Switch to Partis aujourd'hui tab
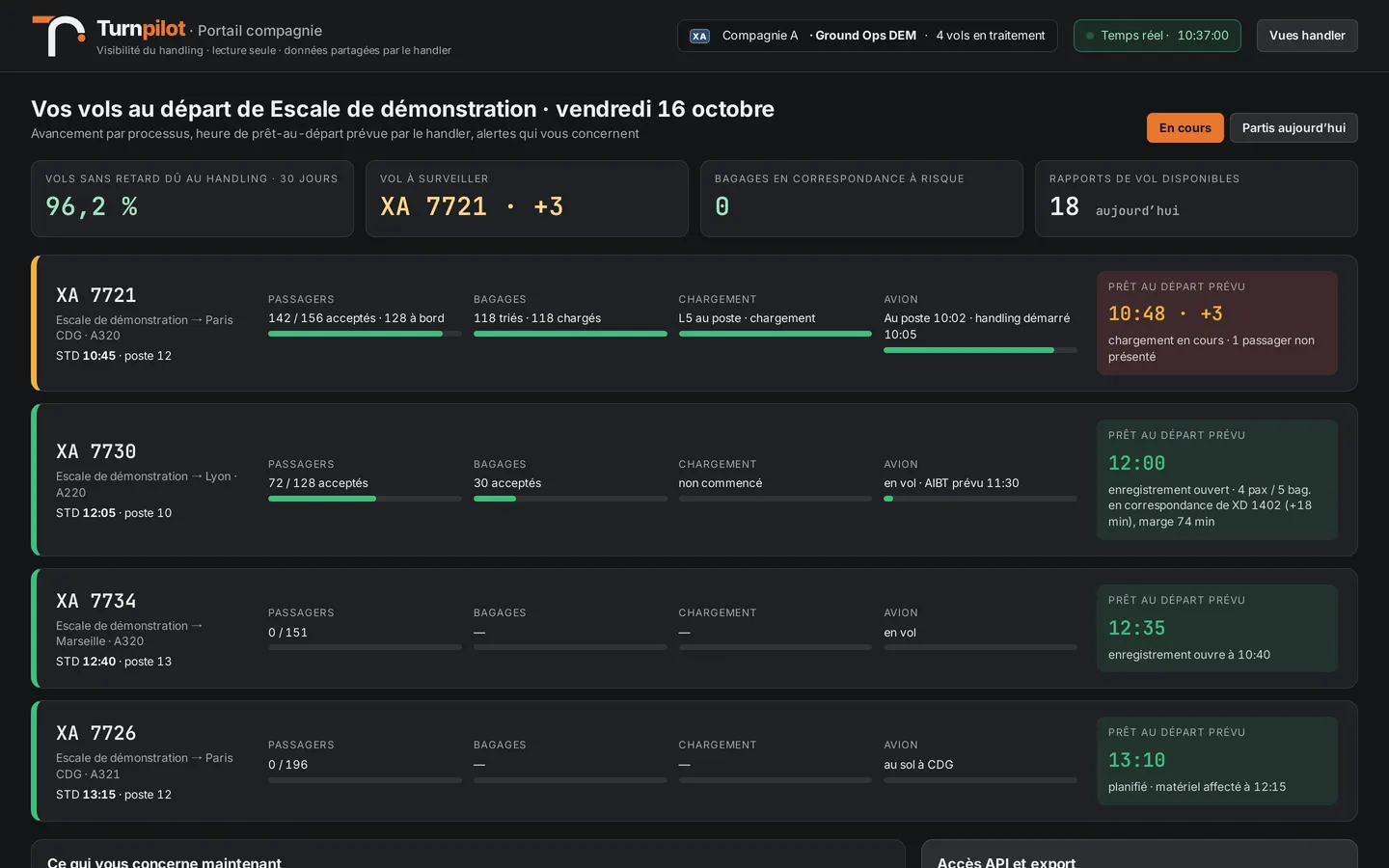Image resolution: width=1389 pixels, height=868 pixels. coord(1294,127)
